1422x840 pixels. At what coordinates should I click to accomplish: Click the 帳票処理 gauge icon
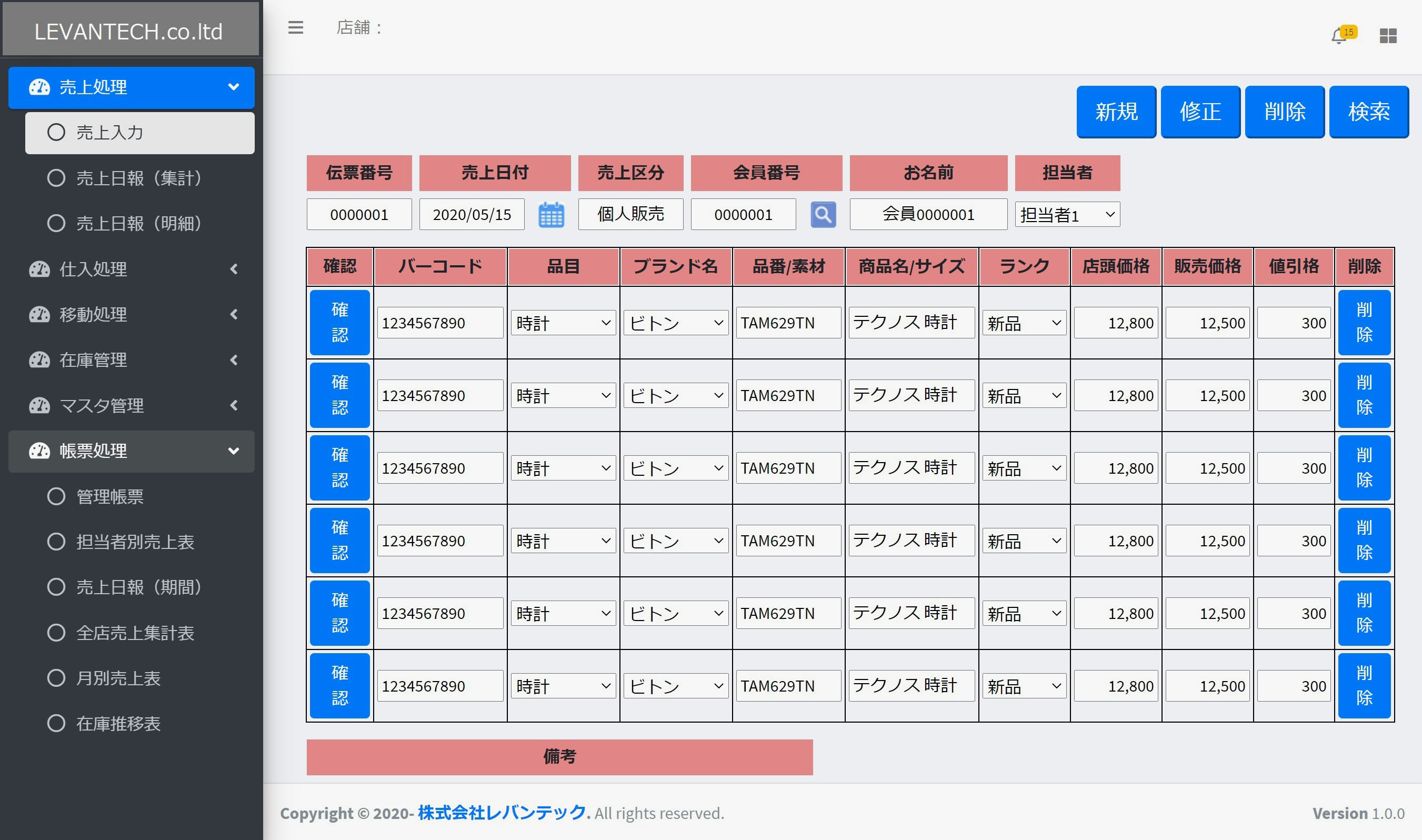[39, 451]
